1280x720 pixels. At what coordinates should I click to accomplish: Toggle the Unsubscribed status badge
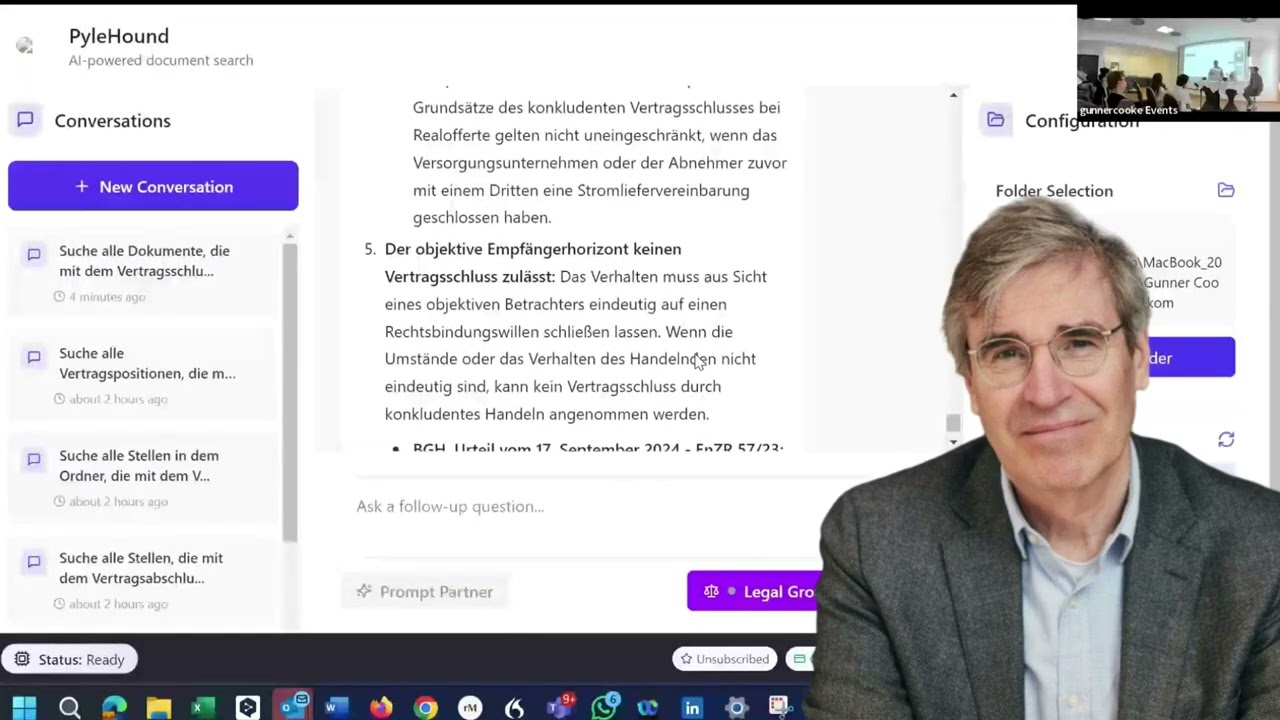(x=725, y=659)
